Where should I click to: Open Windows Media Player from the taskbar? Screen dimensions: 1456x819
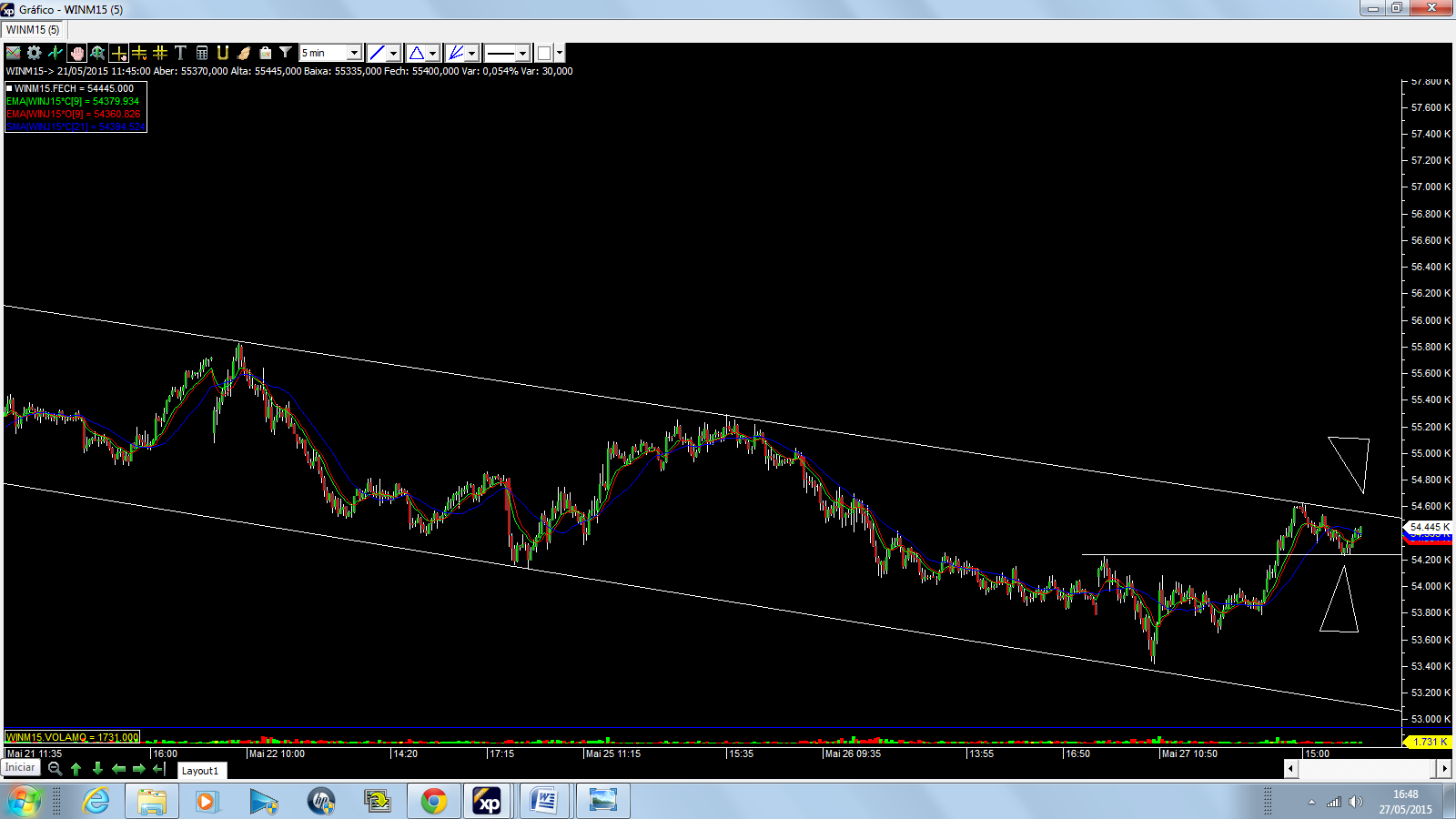tap(207, 802)
